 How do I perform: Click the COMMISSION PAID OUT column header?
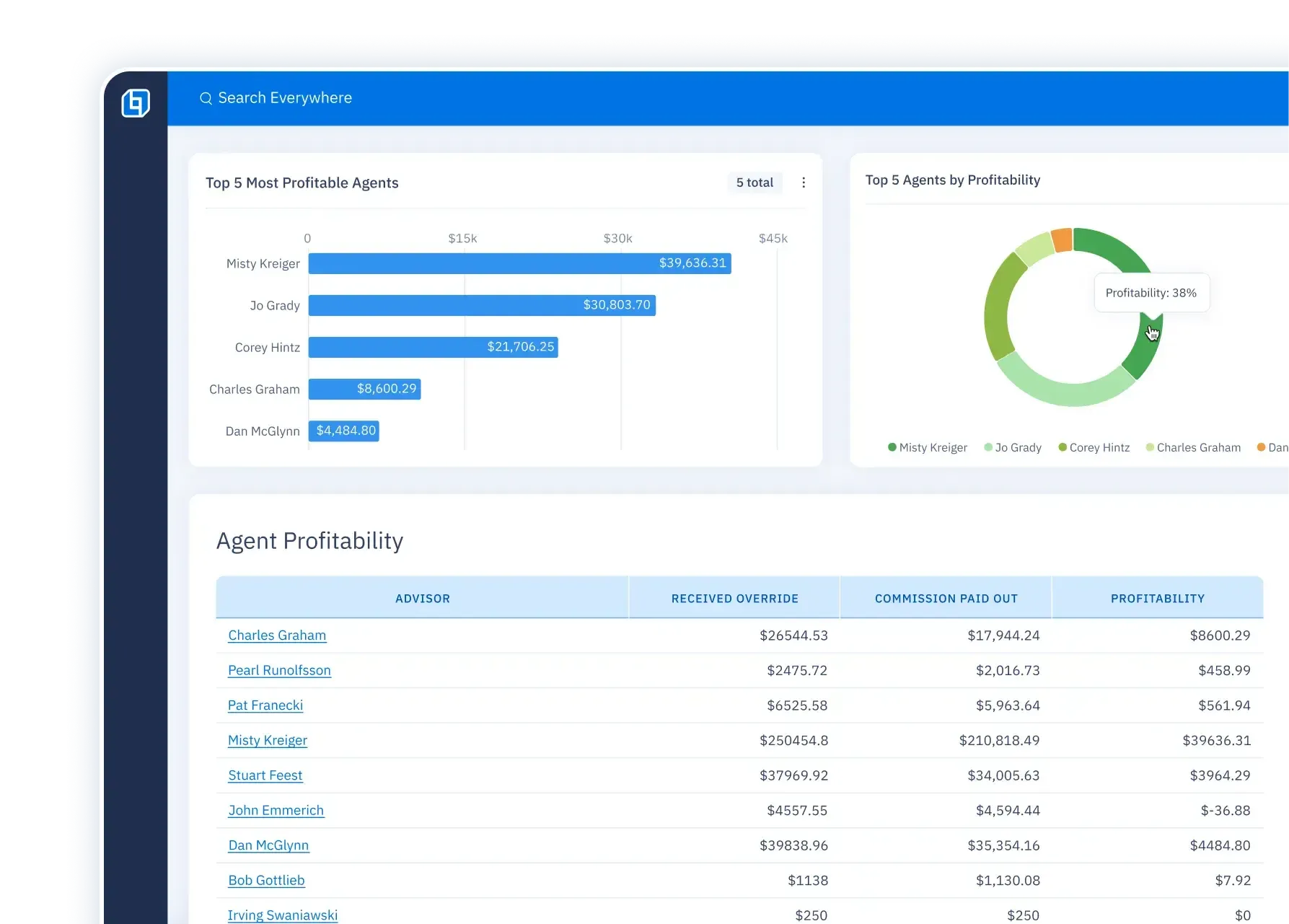[x=946, y=598]
